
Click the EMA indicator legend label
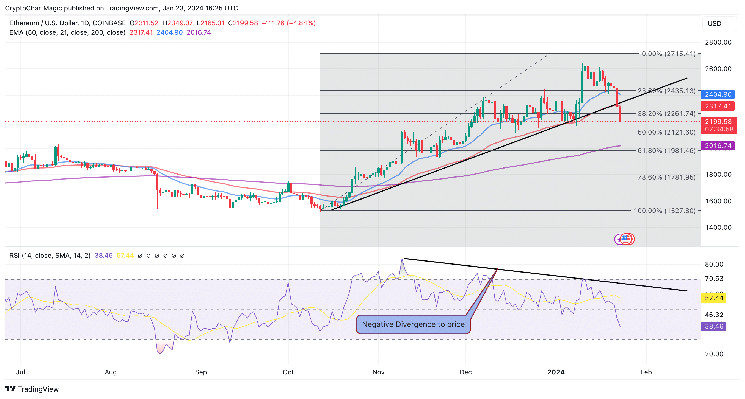coord(67,32)
